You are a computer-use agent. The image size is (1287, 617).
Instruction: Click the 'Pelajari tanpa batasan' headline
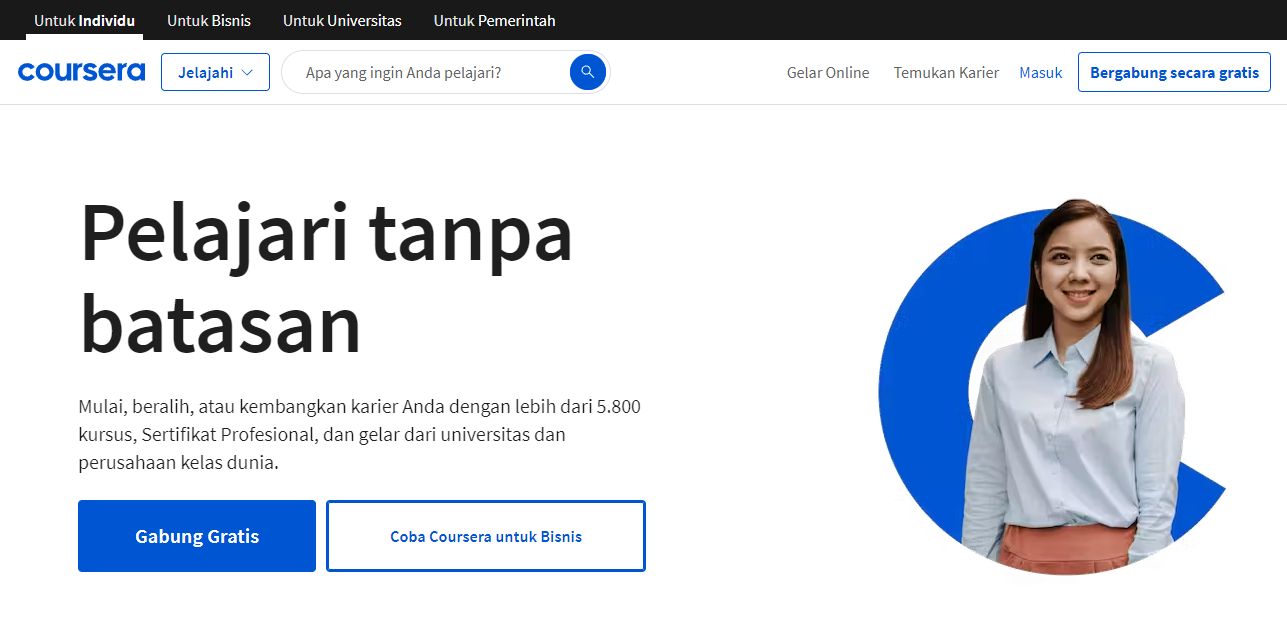tap(326, 278)
